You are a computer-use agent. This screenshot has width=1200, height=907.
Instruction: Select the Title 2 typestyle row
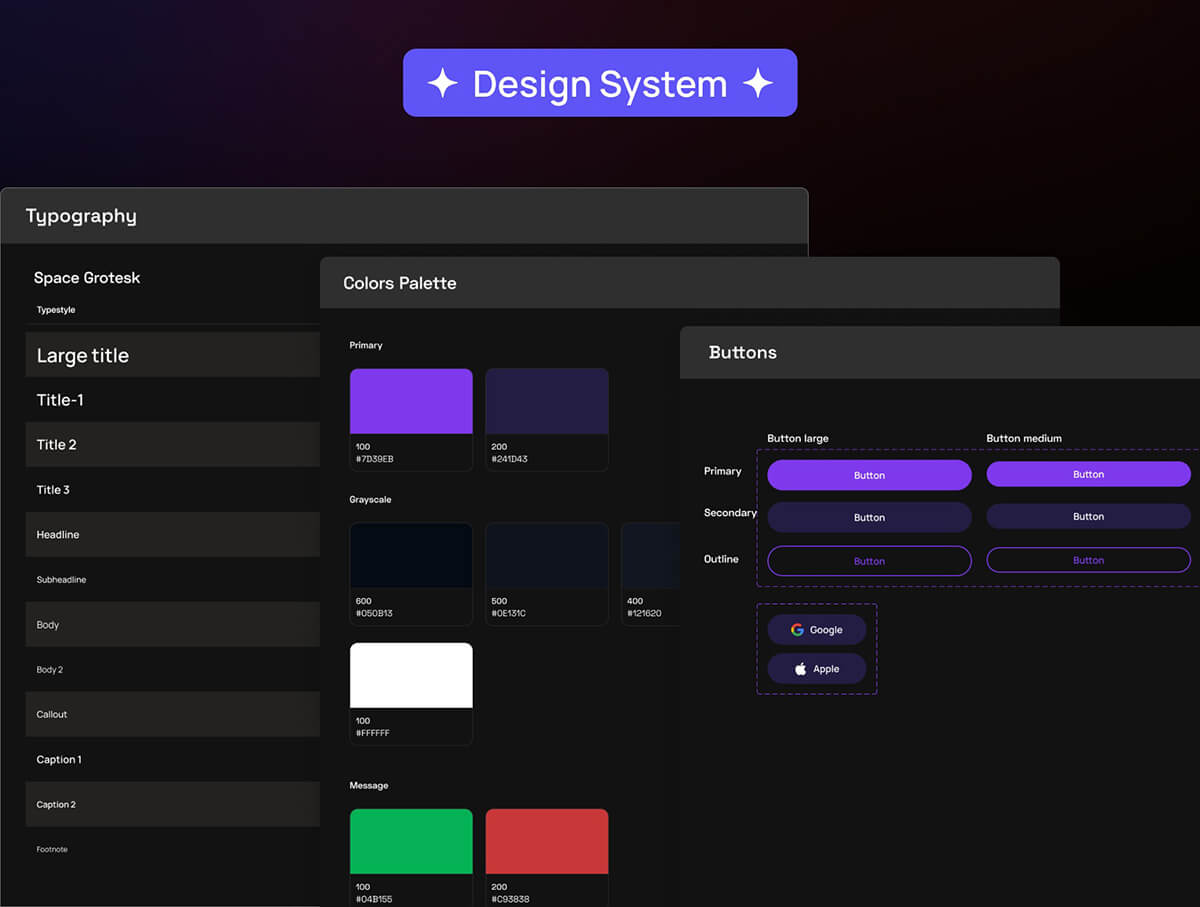point(172,445)
